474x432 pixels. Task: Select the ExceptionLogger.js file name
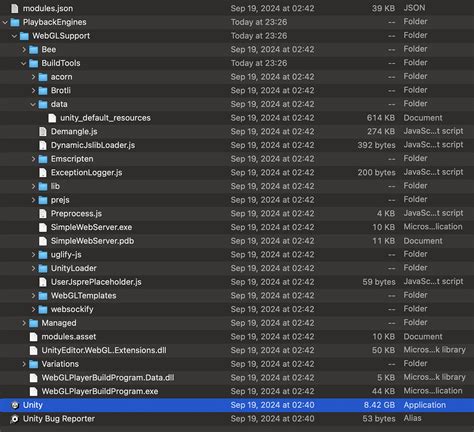(x=86, y=173)
